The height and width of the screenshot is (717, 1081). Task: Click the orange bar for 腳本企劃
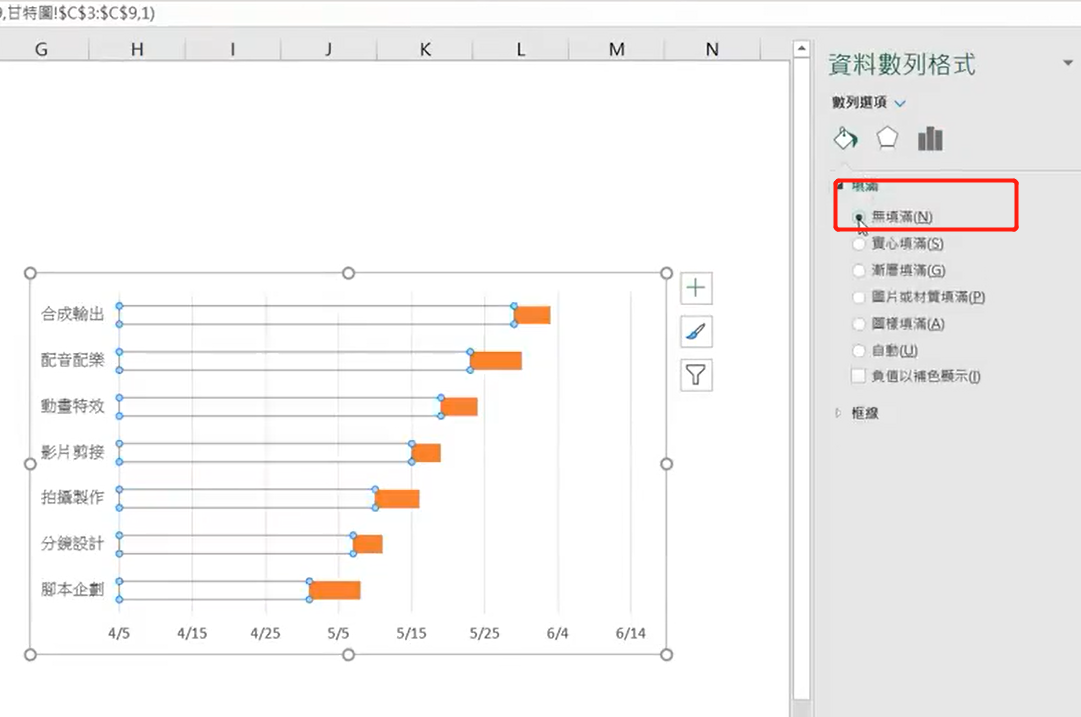pyautogui.click(x=335, y=590)
